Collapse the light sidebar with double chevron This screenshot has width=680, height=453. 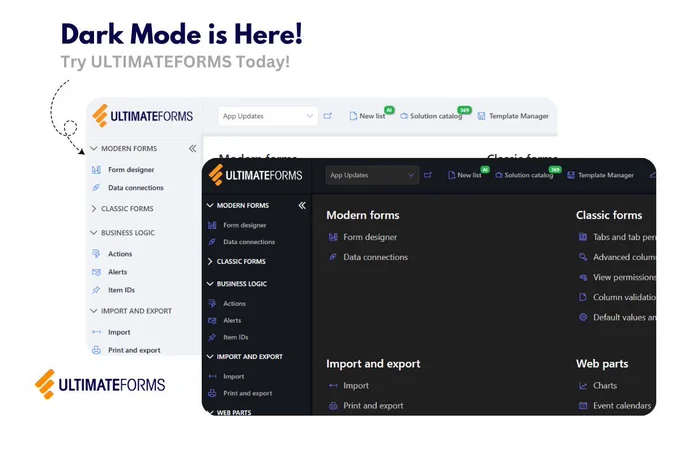click(193, 149)
